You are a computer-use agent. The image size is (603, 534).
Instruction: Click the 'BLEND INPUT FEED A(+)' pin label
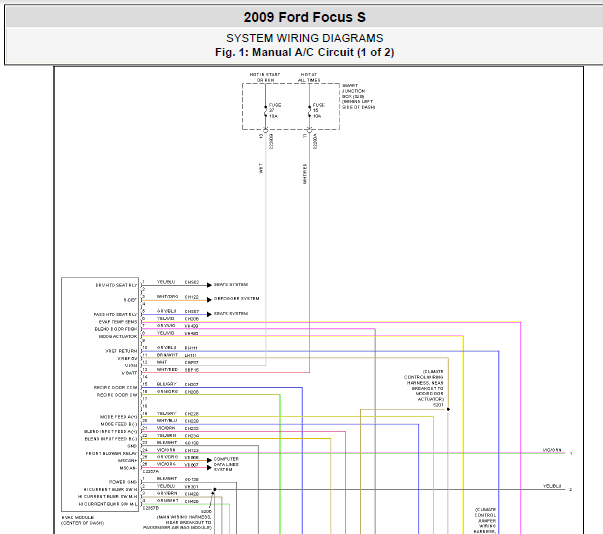pos(110,431)
